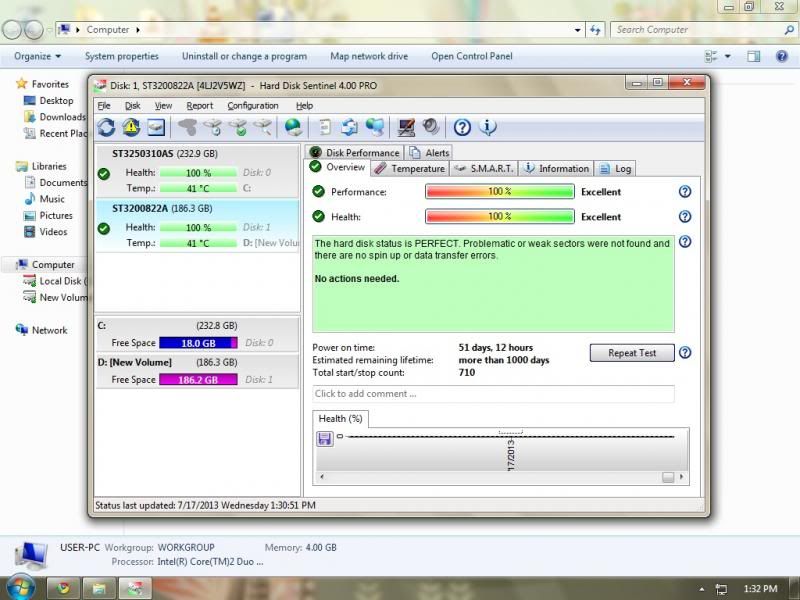Open the Report menu
The width and height of the screenshot is (800, 600).
point(199,105)
